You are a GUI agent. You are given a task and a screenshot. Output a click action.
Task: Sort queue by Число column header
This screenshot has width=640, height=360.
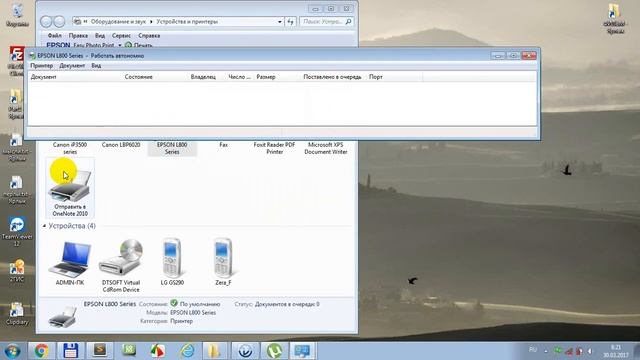240,77
